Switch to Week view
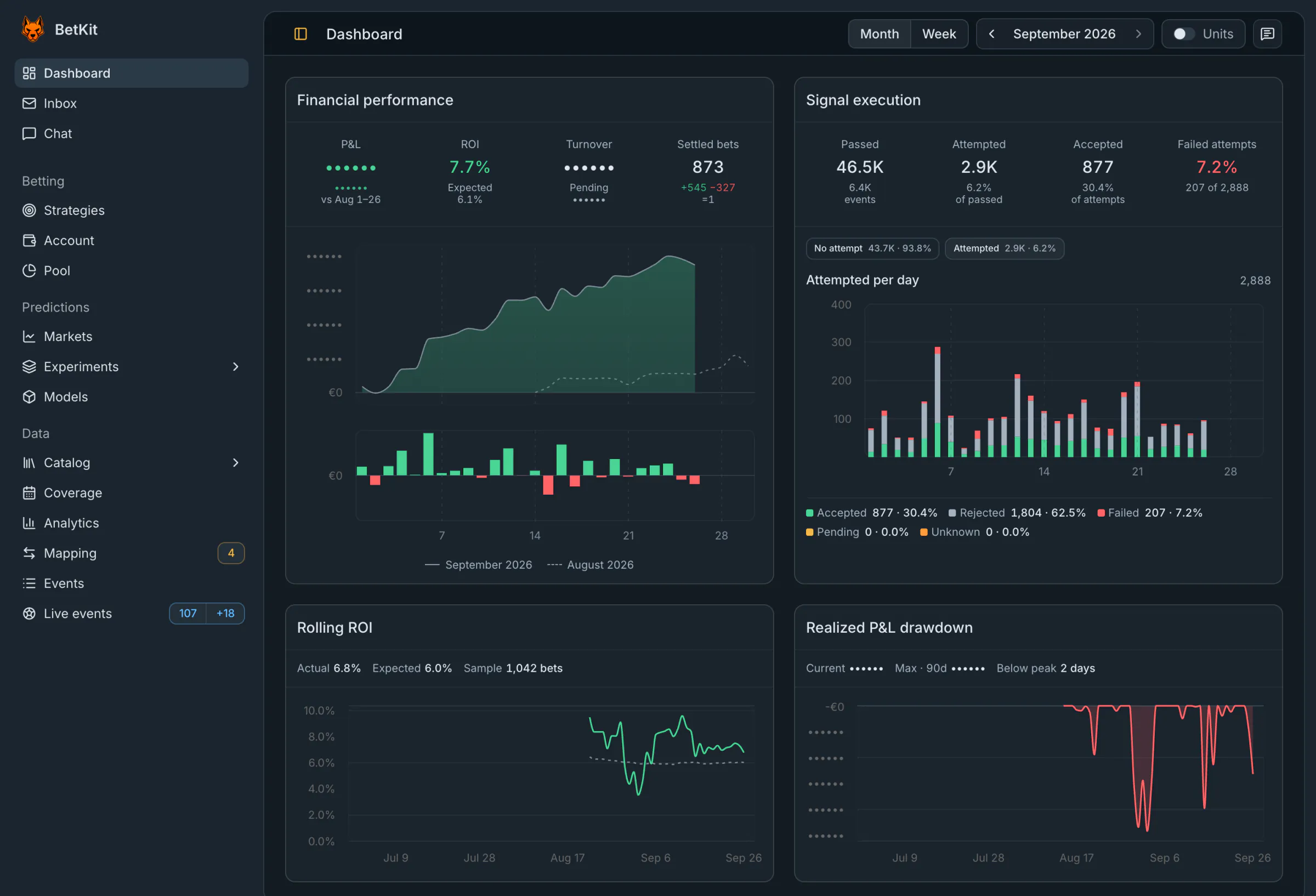The image size is (1316, 896). coord(939,34)
